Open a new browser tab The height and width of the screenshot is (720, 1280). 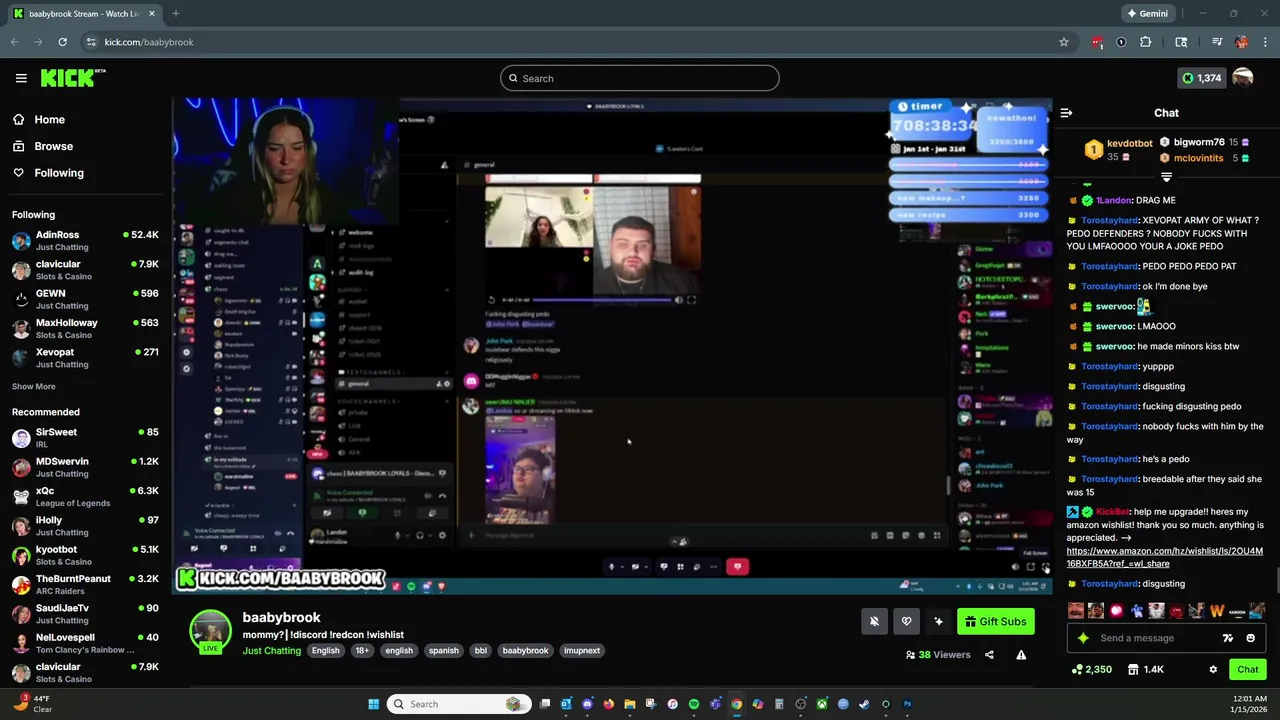click(175, 14)
